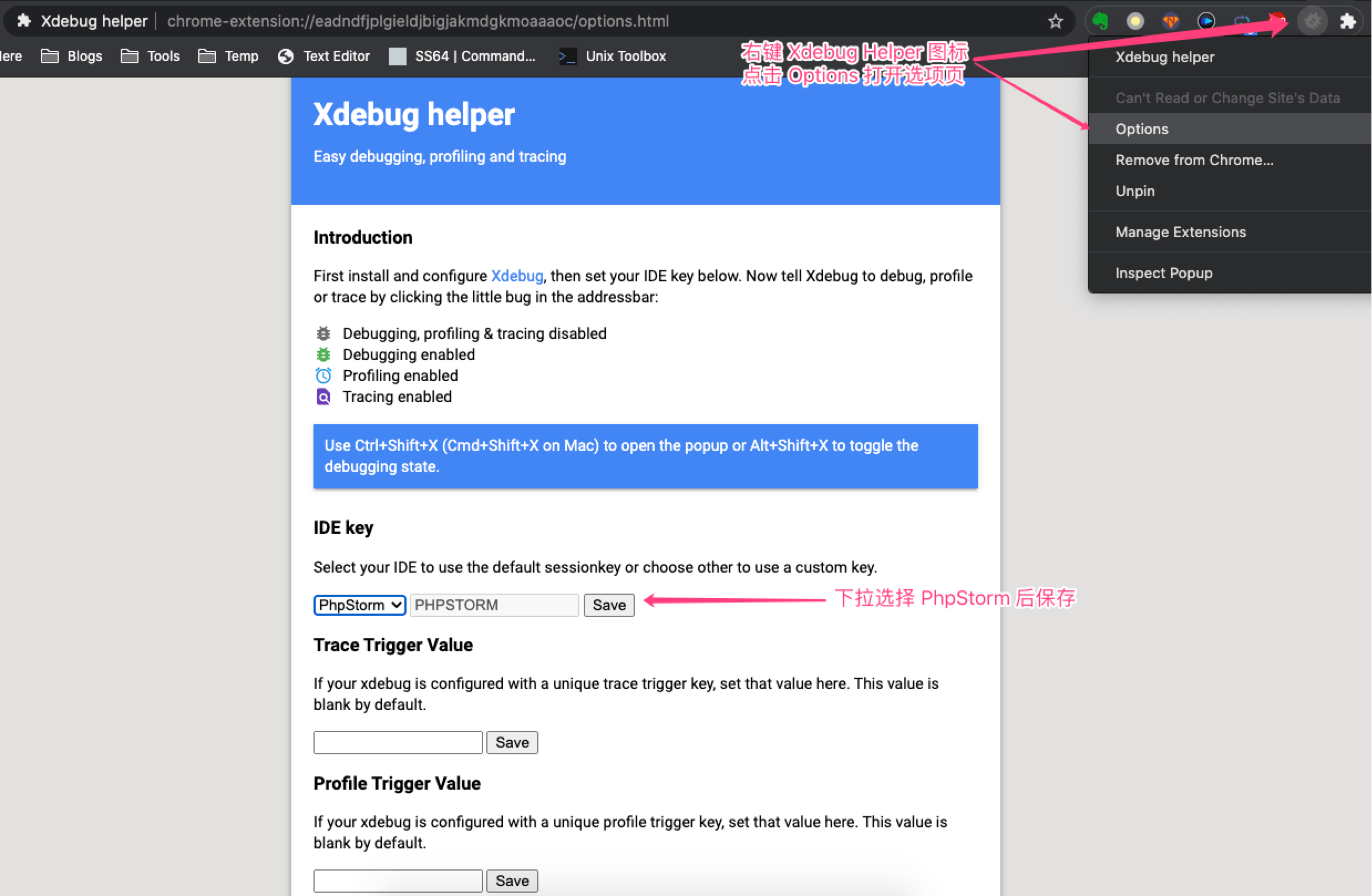Image resolution: width=1372 pixels, height=896 pixels.
Task: Click the purple sync arrows extension icon
Action: (1242, 21)
